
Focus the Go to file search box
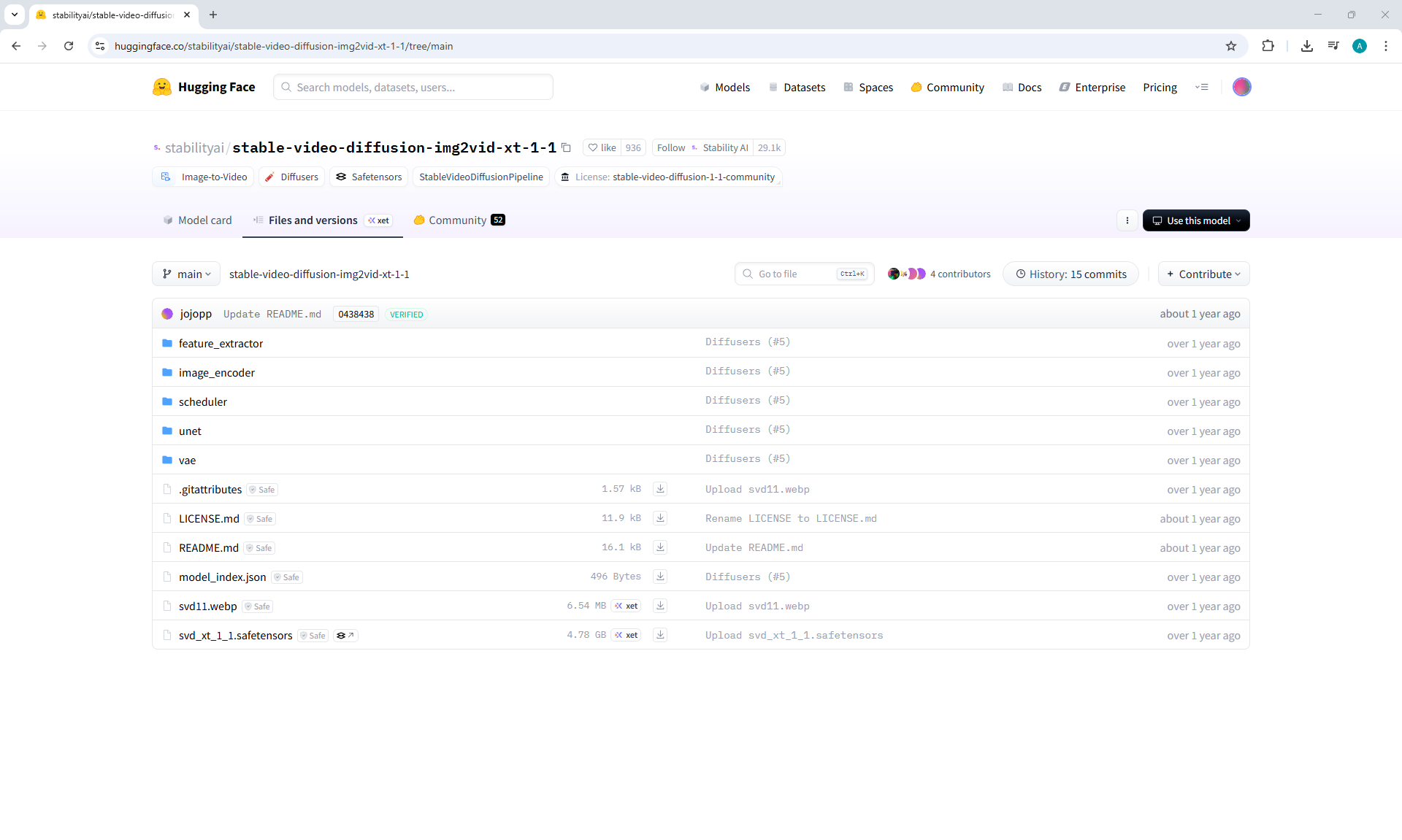804,274
